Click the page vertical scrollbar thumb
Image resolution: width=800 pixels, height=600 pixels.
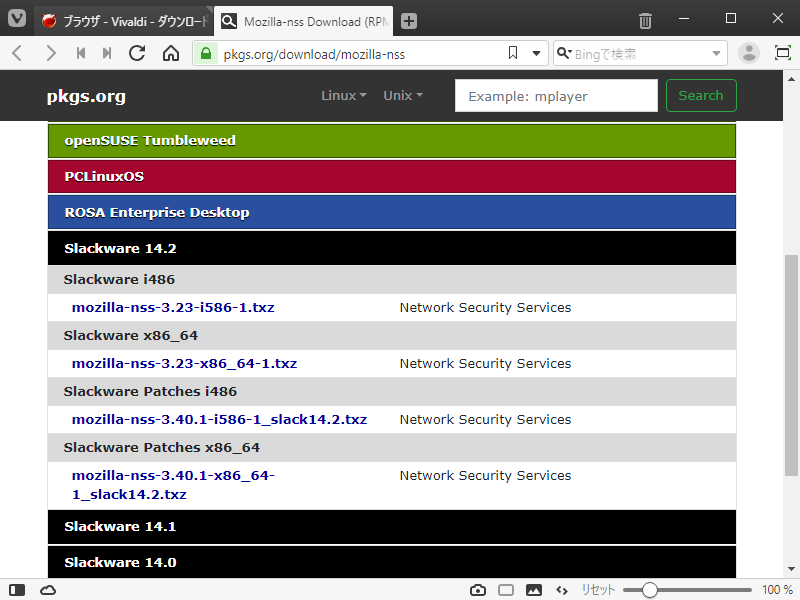pyautogui.click(x=791, y=365)
